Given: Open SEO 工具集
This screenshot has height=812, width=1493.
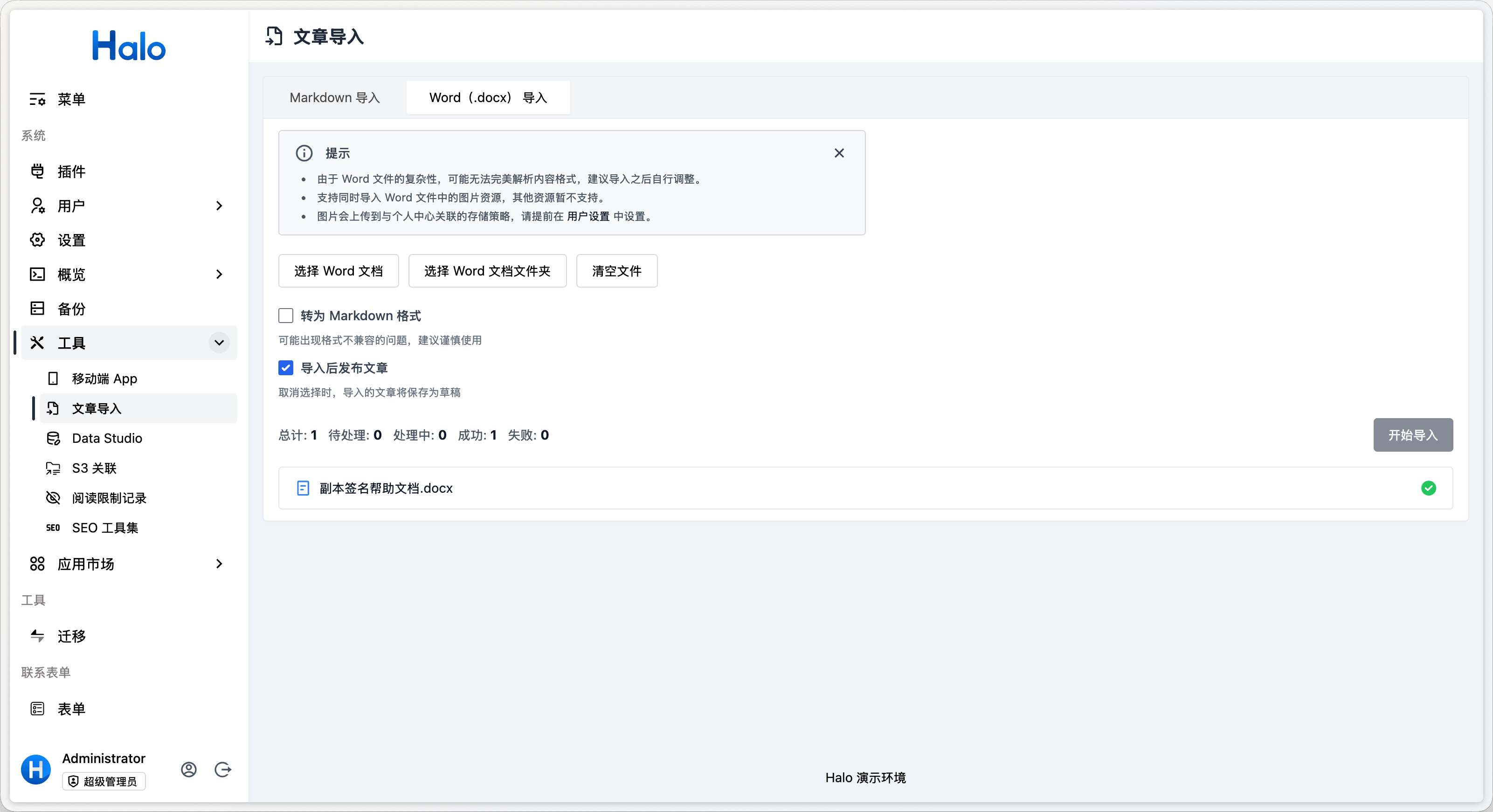Looking at the screenshot, I should [x=105, y=528].
